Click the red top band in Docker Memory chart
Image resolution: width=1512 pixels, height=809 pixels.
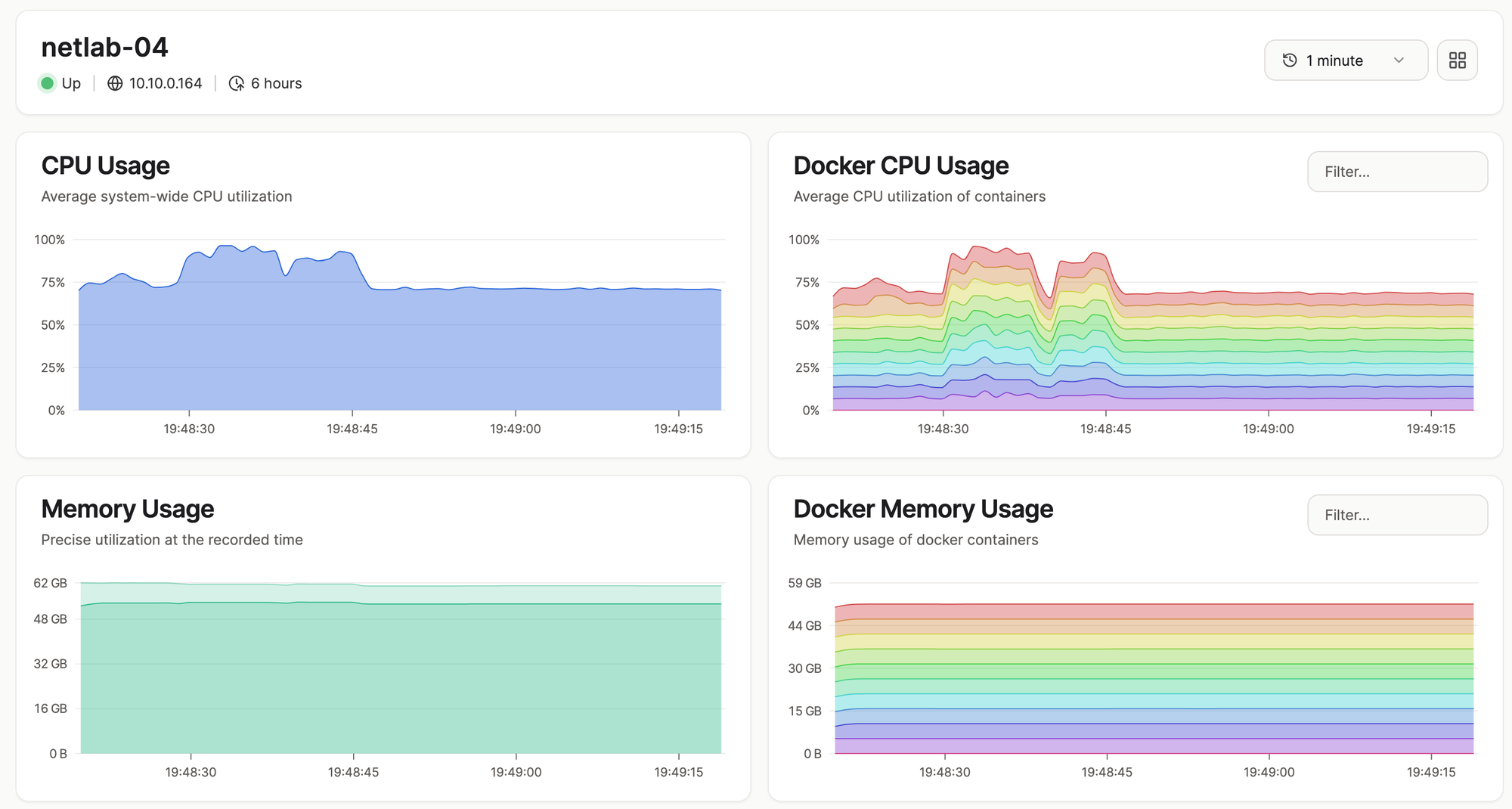1154,612
